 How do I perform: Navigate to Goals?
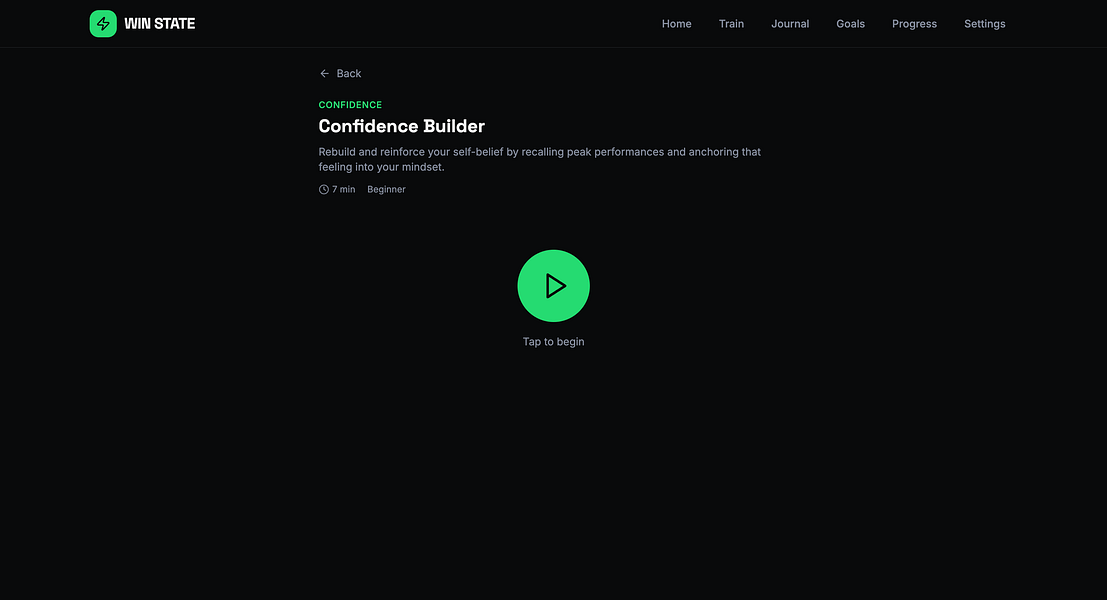[x=851, y=23]
